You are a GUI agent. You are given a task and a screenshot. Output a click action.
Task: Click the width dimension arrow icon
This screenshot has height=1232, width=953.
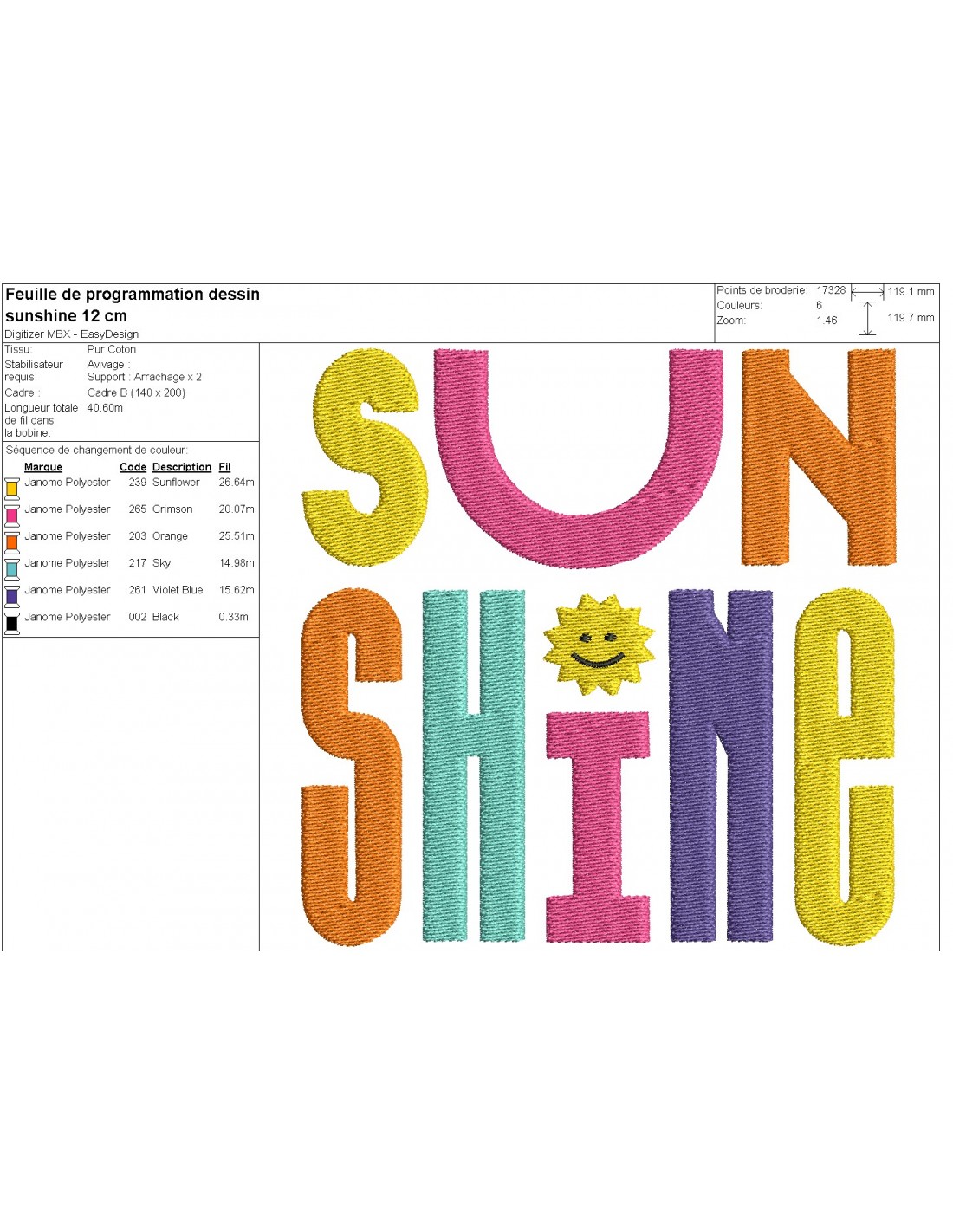[x=867, y=292]
